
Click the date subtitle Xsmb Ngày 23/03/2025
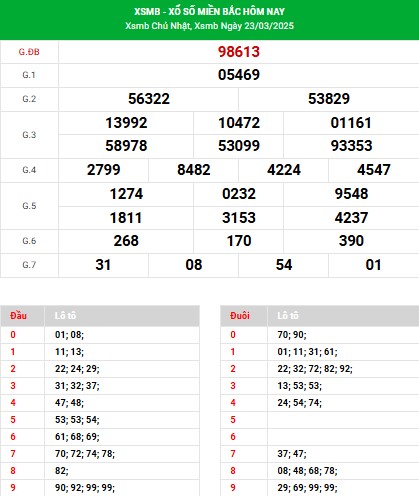pos(244,26)
